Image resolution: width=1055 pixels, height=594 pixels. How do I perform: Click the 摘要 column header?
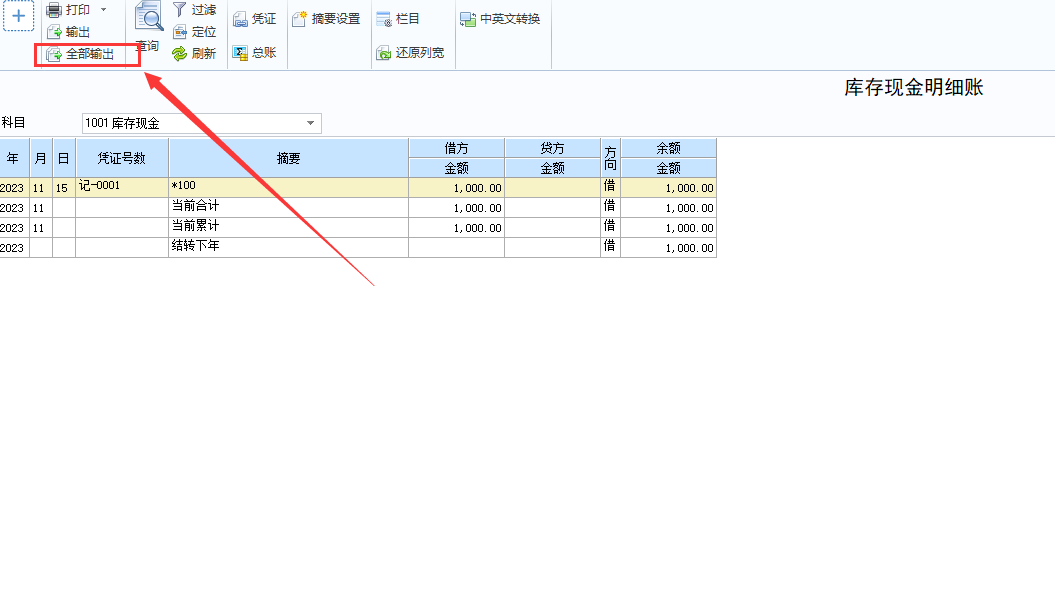[288, 158]
